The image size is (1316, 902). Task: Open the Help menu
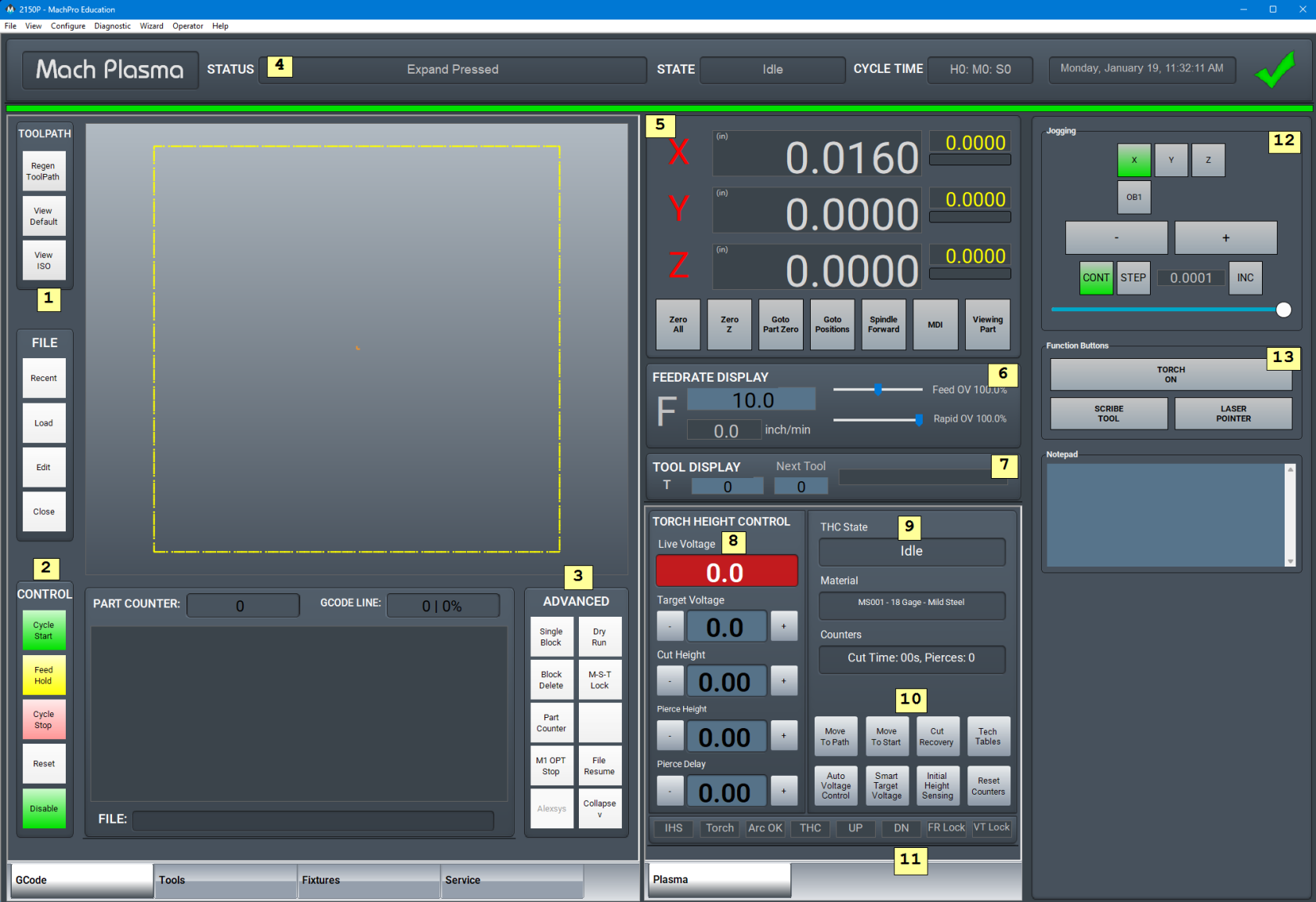220,26
